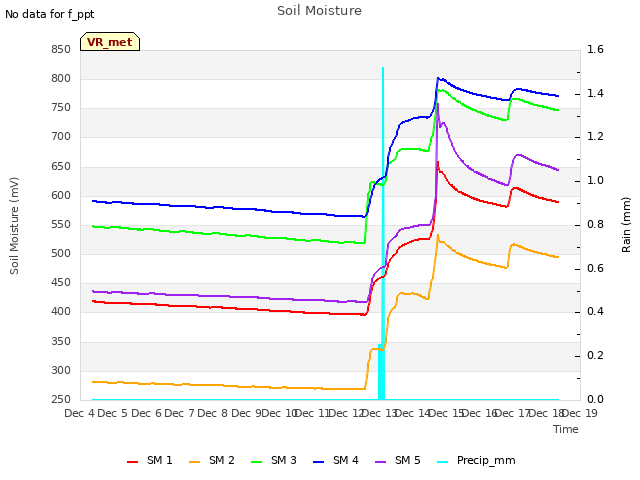The height and width of the screenshot is (480, 640).
Task: Toggle SM 3 series in the legend
Action: [x=273, y=460]
